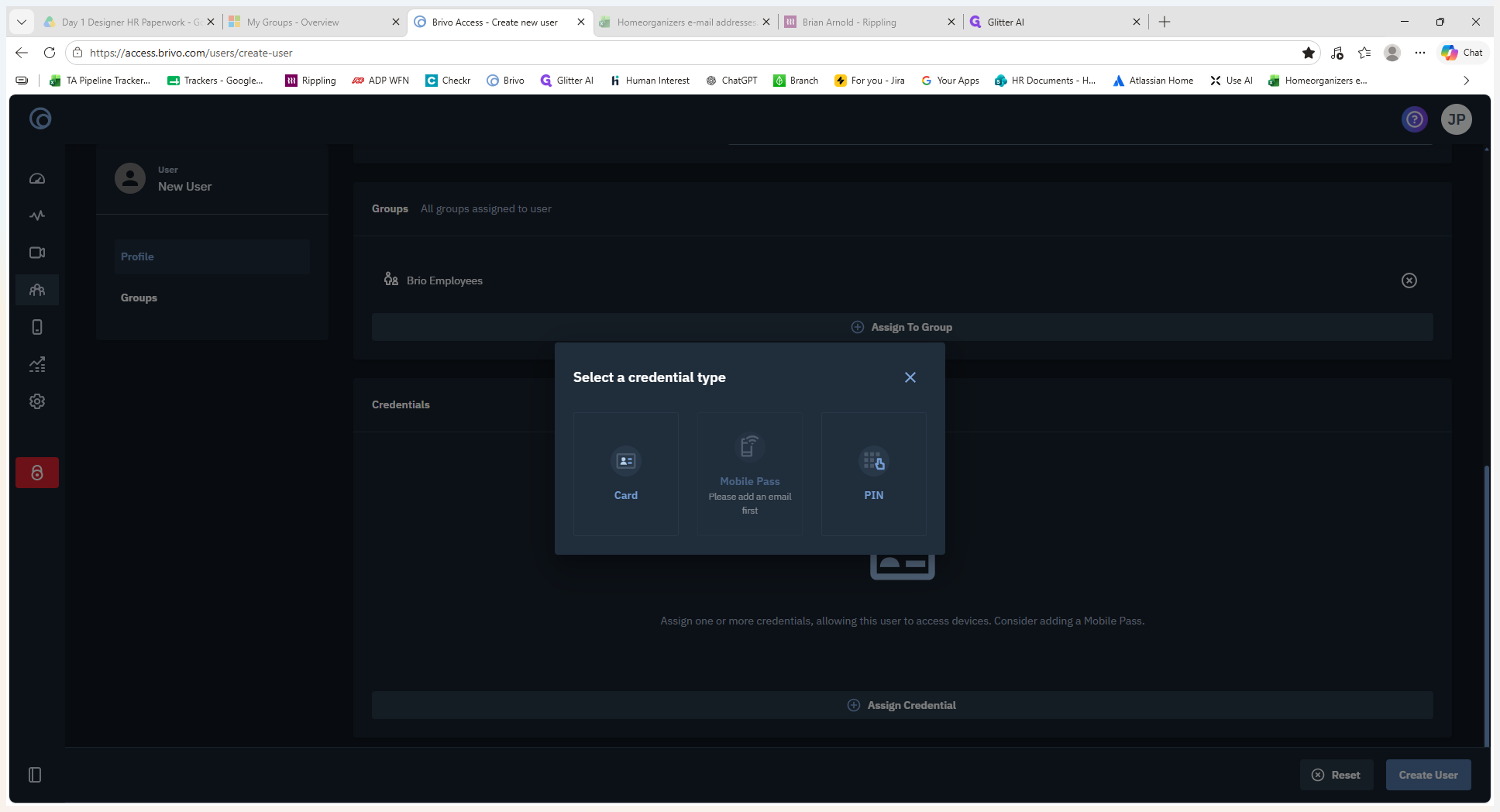Open the ChatGPT bookmark
The height and width of the screenshot is (812, 1500).
click(x=731, y=81)
